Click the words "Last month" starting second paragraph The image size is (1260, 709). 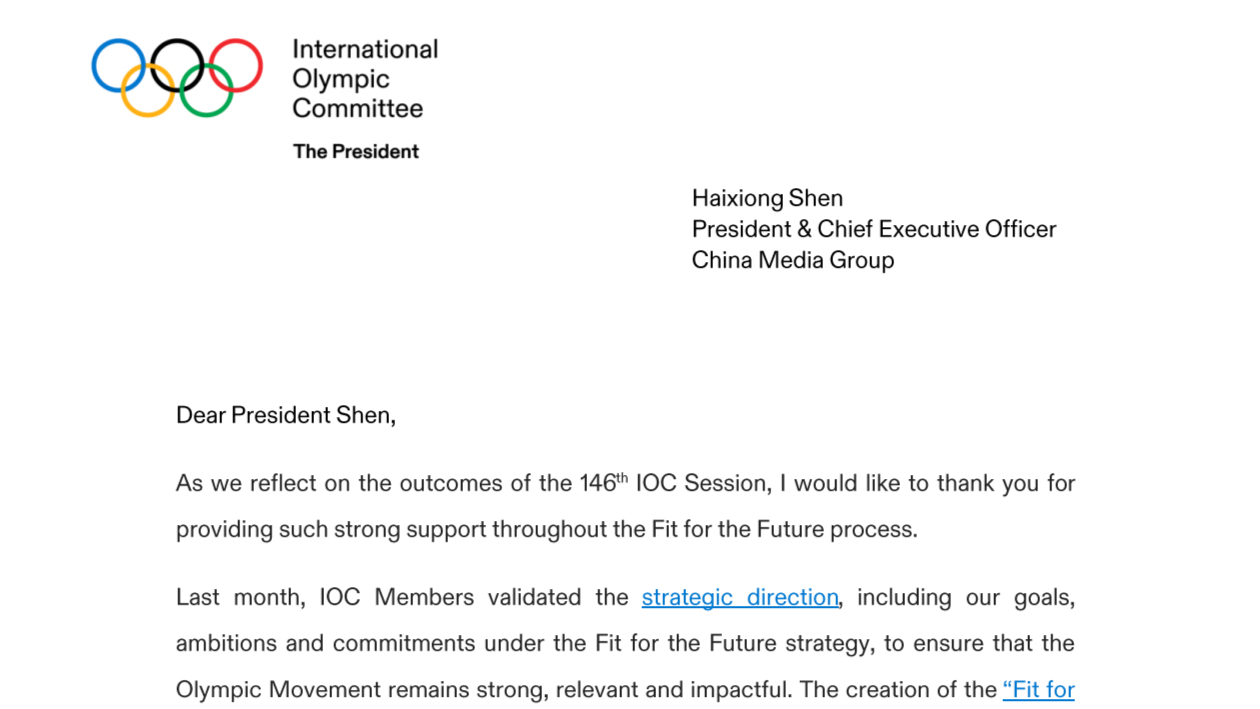coord(239,597)
